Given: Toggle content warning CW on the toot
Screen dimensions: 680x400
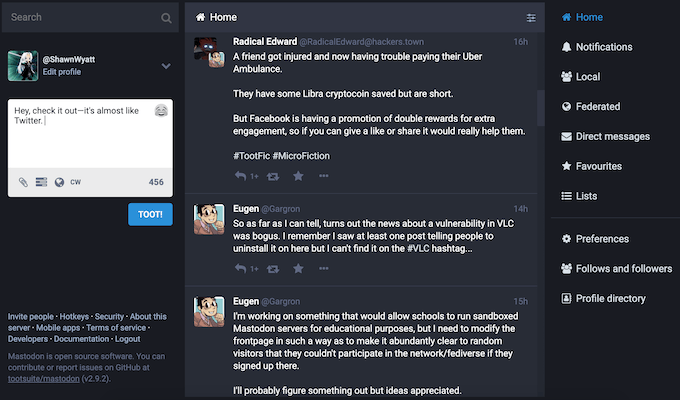Looking at the screenshot, I should click(x=75, y=182).
